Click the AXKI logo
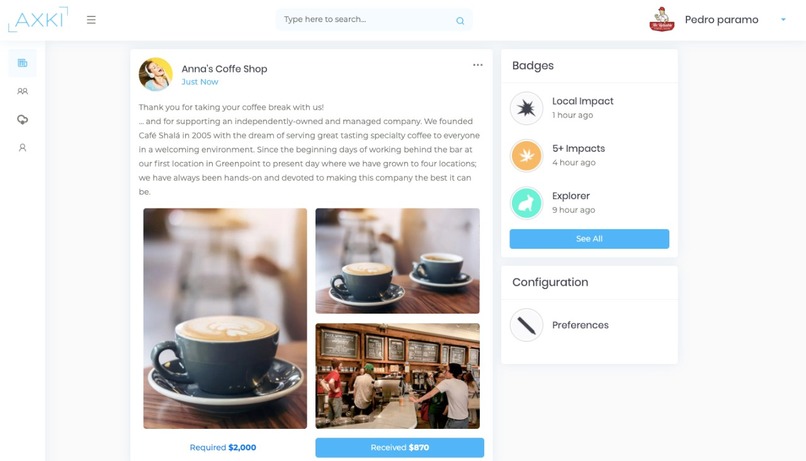Image resolution: width=806 pixels, height=461 pixels. click(x=38, y=20)
